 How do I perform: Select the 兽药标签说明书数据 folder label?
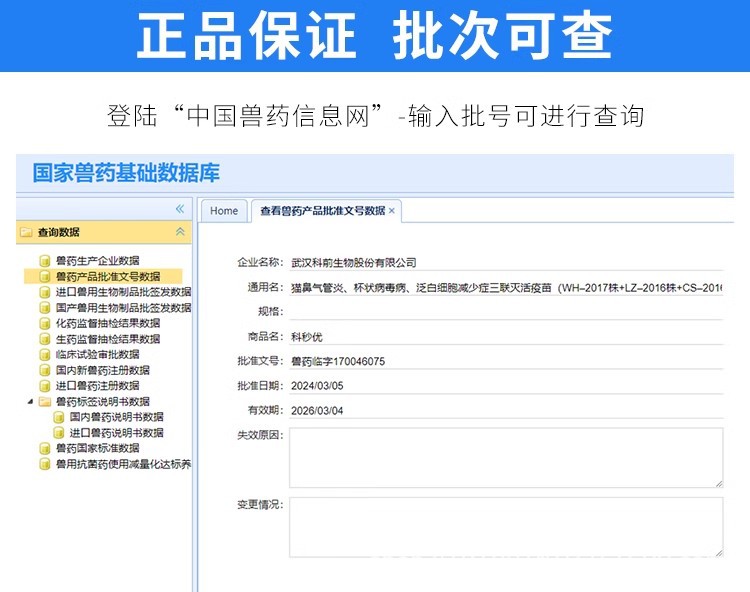coord(103,401)
